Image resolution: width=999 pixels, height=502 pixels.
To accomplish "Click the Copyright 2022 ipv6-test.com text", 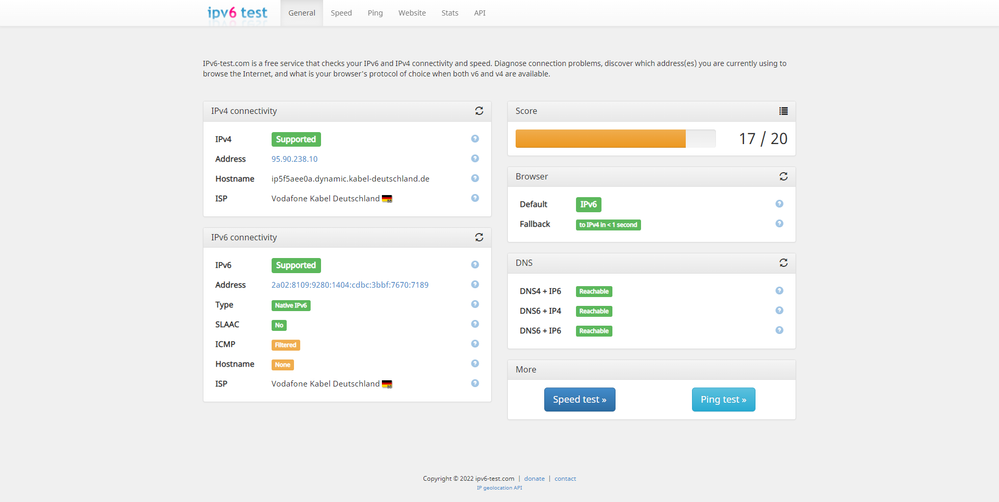I will 468,478.
